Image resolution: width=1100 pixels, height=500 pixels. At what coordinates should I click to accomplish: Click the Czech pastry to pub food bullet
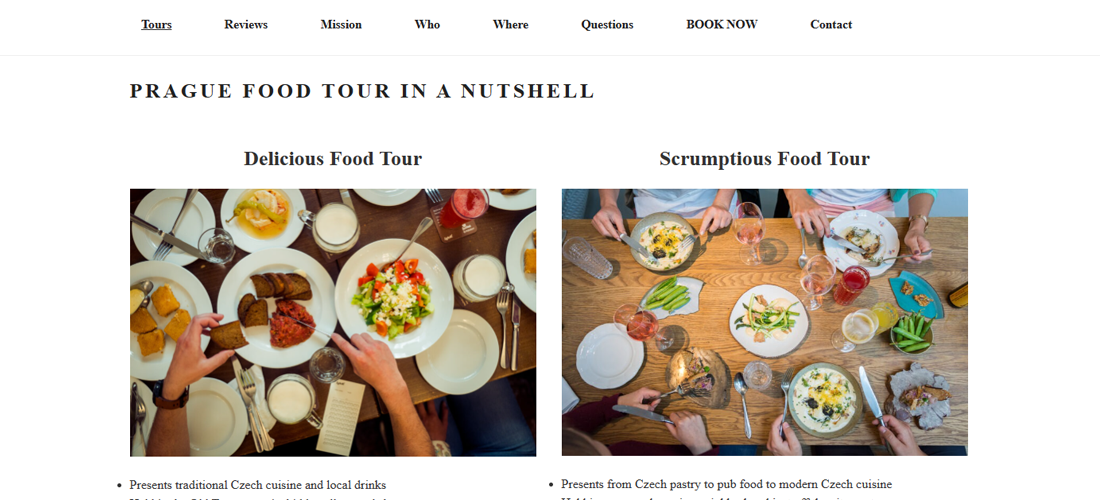click(x=726, y=485)
